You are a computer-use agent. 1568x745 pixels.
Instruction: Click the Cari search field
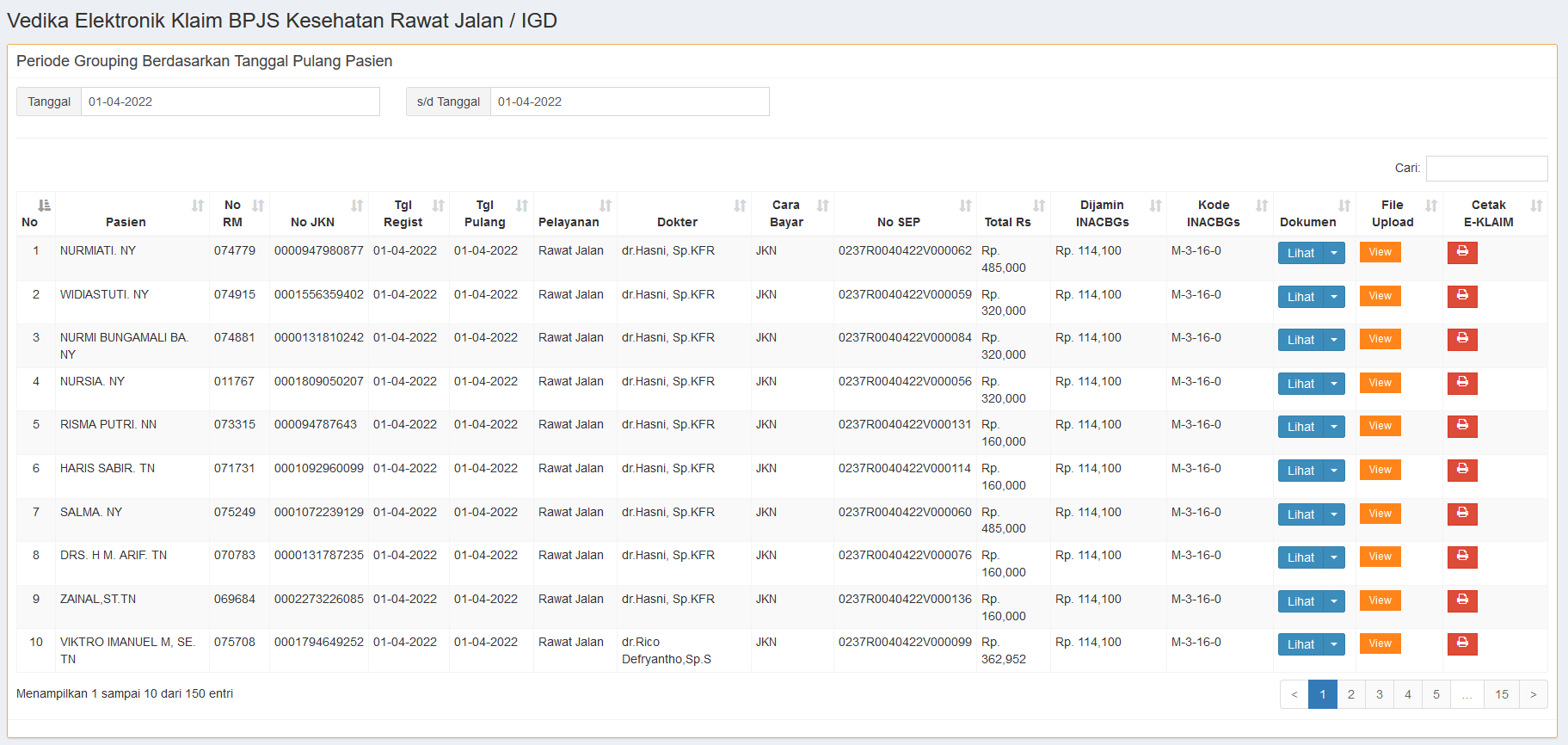point(1485,169)
